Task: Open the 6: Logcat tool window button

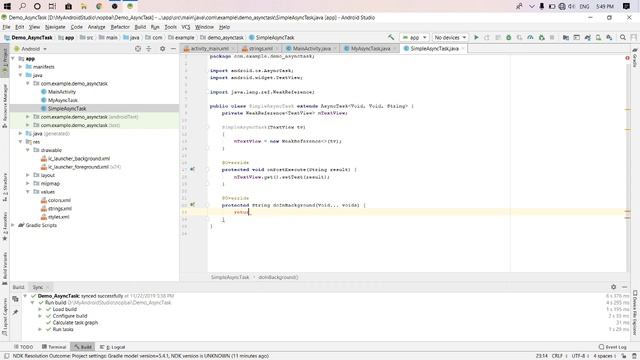Action: tap(113, 347)
